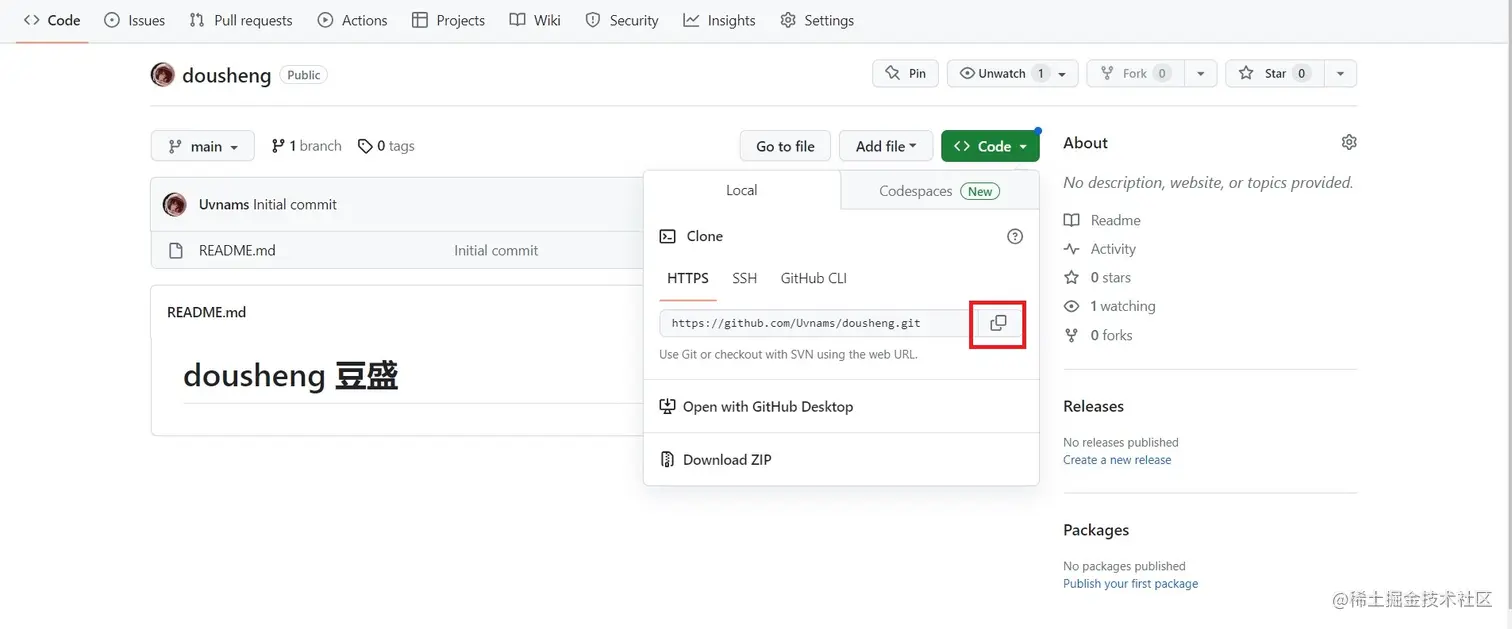Open the Add file dropdown
This screenshot has width=1512, height=629.
pyautogui.click(x=886, y=146)
